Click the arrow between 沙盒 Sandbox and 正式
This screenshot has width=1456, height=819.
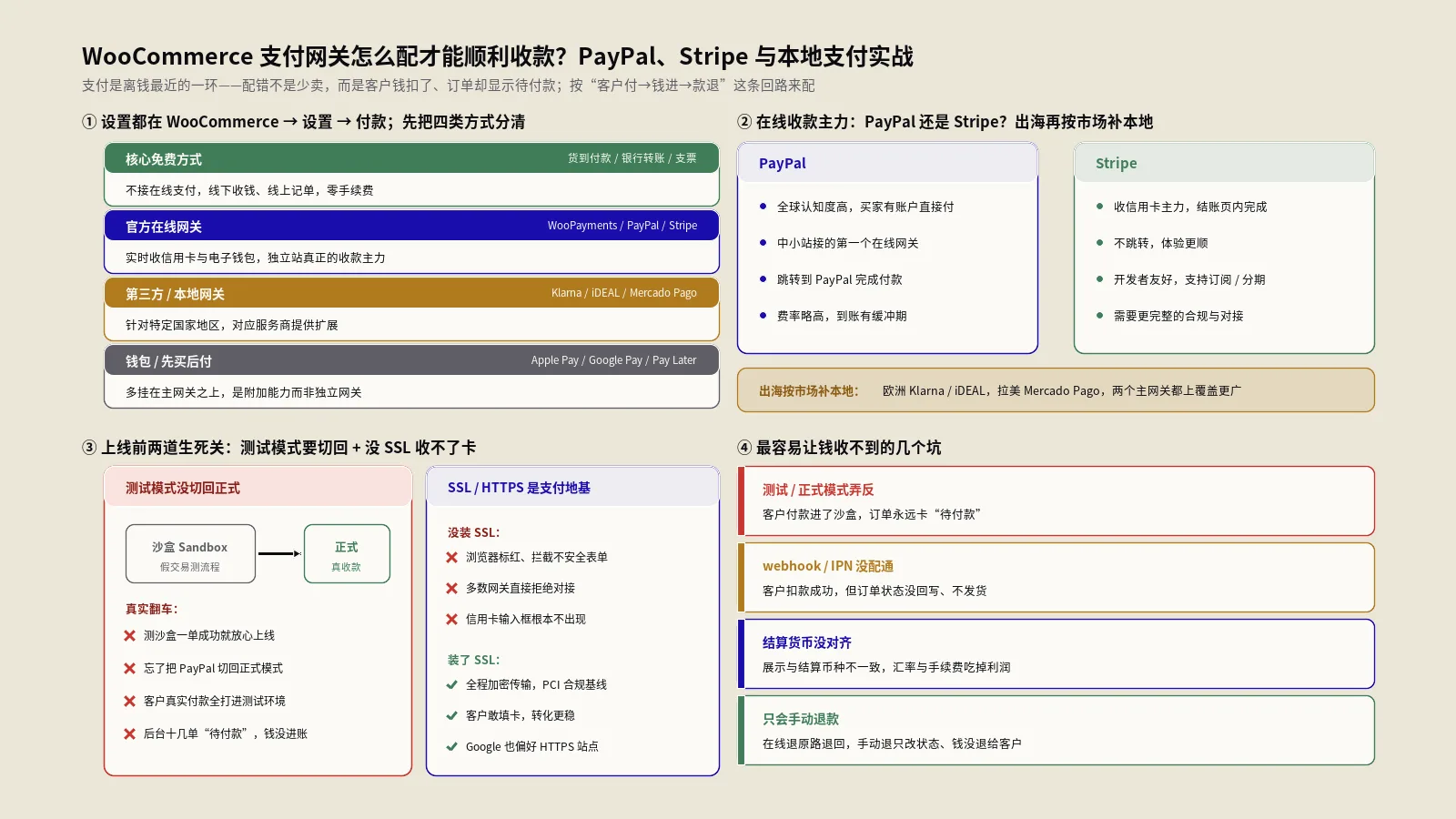pos(279,553)
